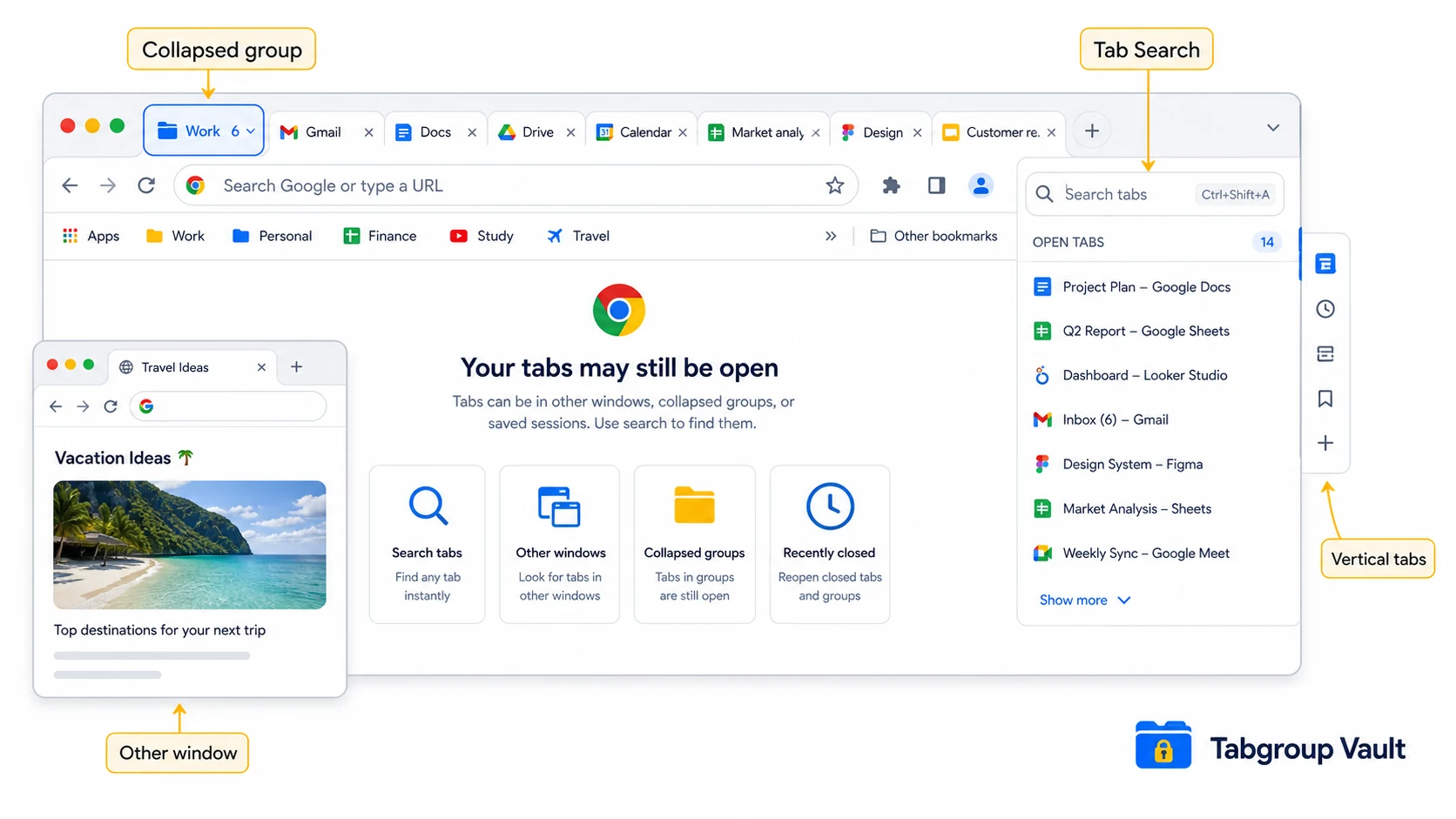This screenshot has width=1456, height=819.
Task: Click the search magnifier in Tab Search
Action: pos(1045,194)
